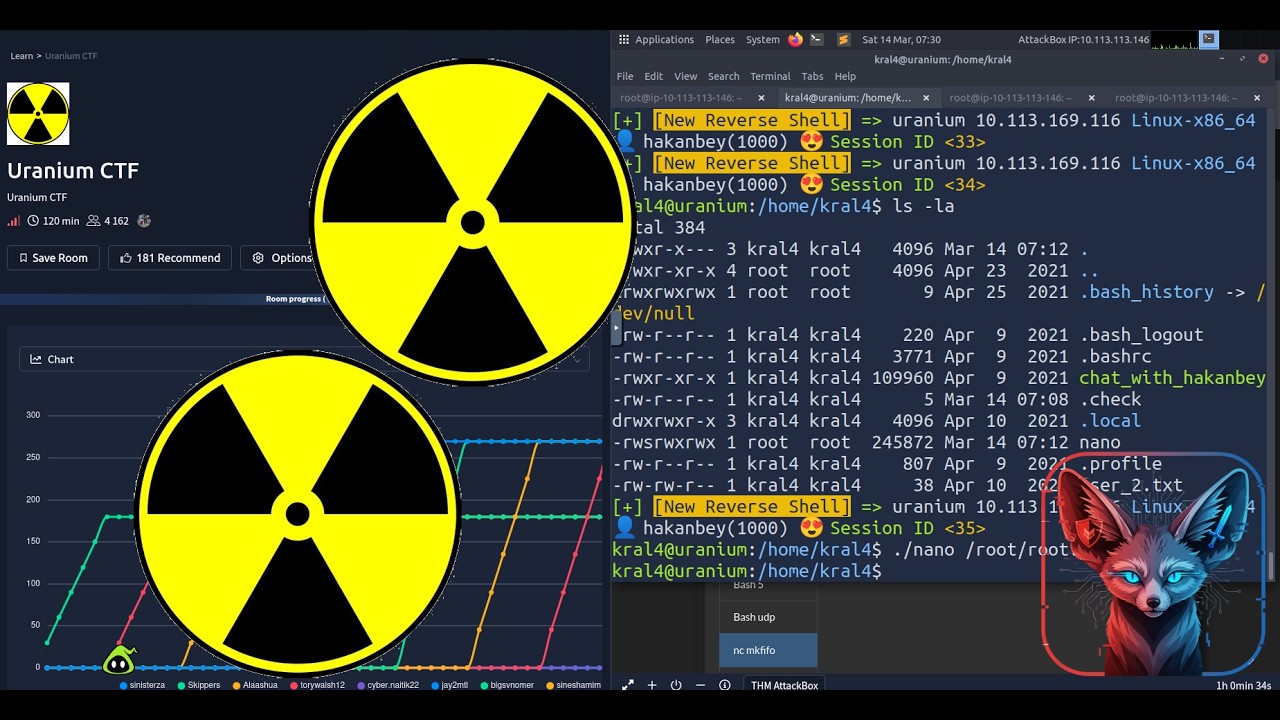Open the system monitor graph in the panel
The height and width of the screenshot is (720, 1280).
(x=1174, y=40)
